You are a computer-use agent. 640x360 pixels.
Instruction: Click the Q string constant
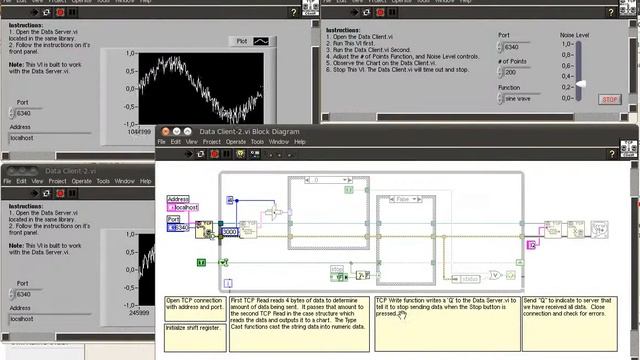(x=531, y=245)
